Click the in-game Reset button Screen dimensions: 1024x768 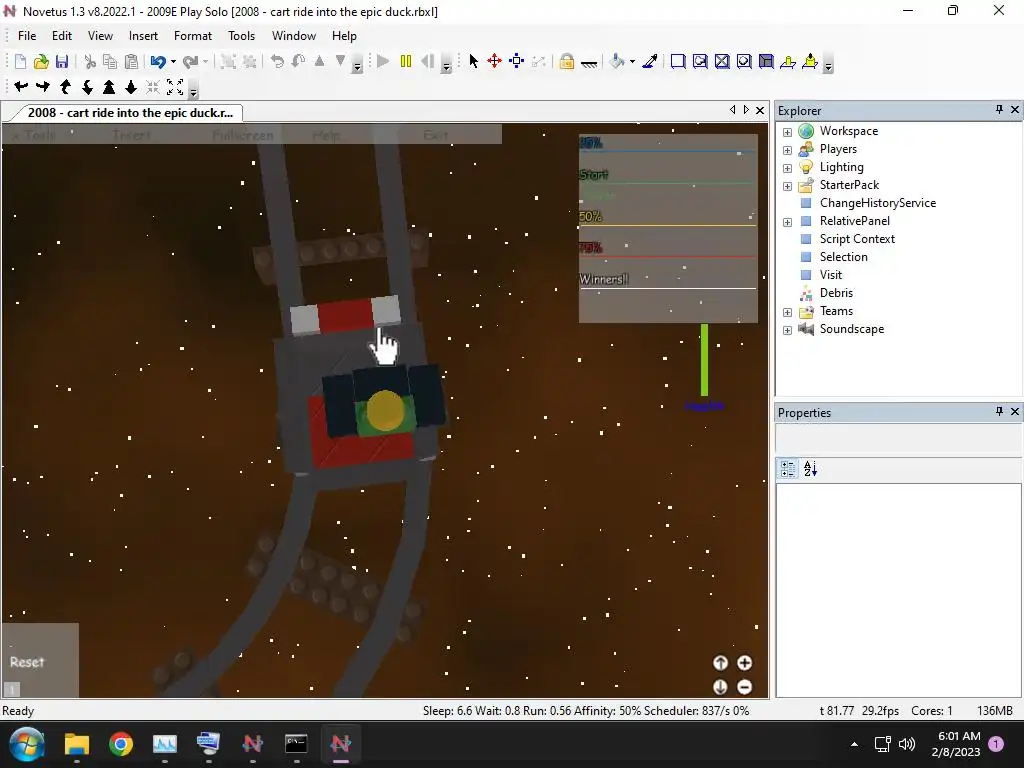(27, 662)
